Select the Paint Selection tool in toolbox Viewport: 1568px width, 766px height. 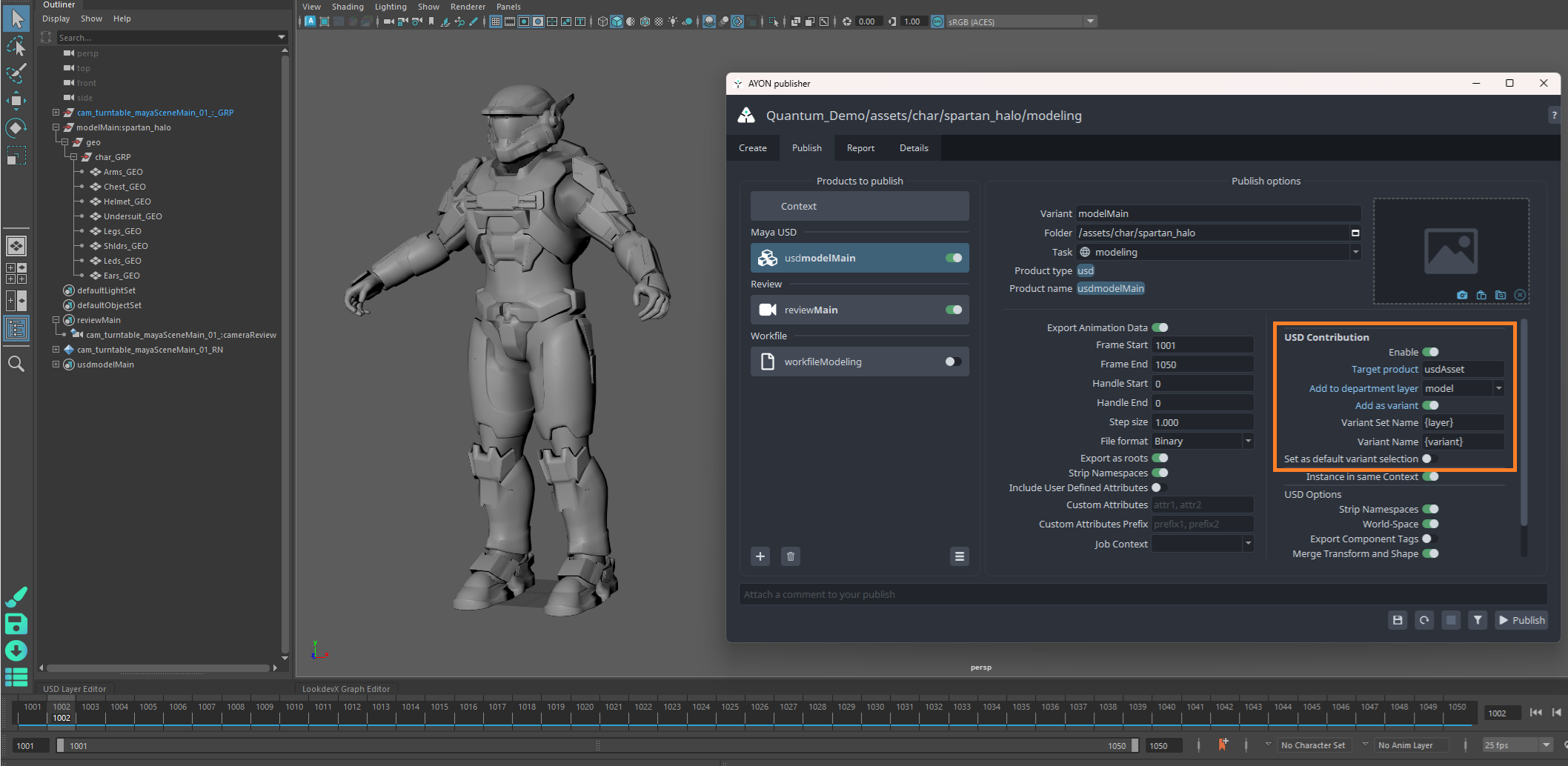16,73
